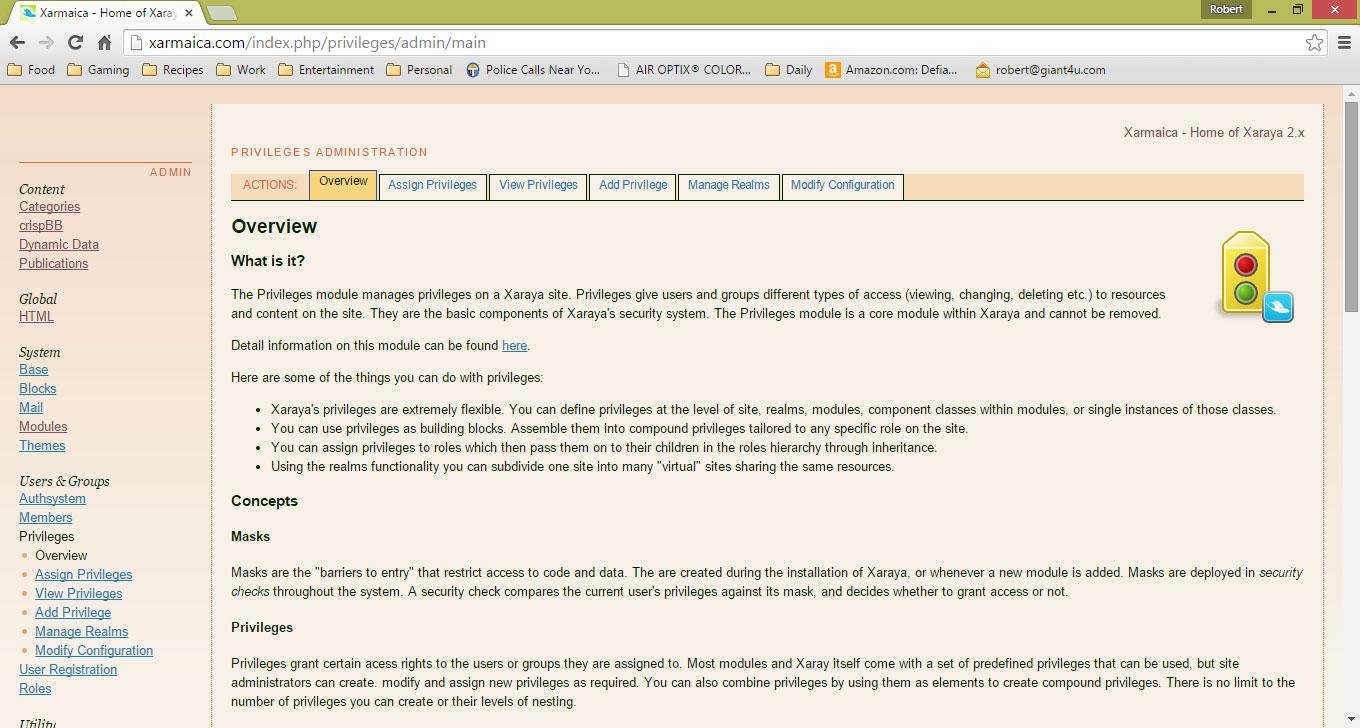Image resolution: width=1360 pixels, height=728 pixels.
Task: Open the Amazon.com: Defia bookmark
Action: coord(893,70)
